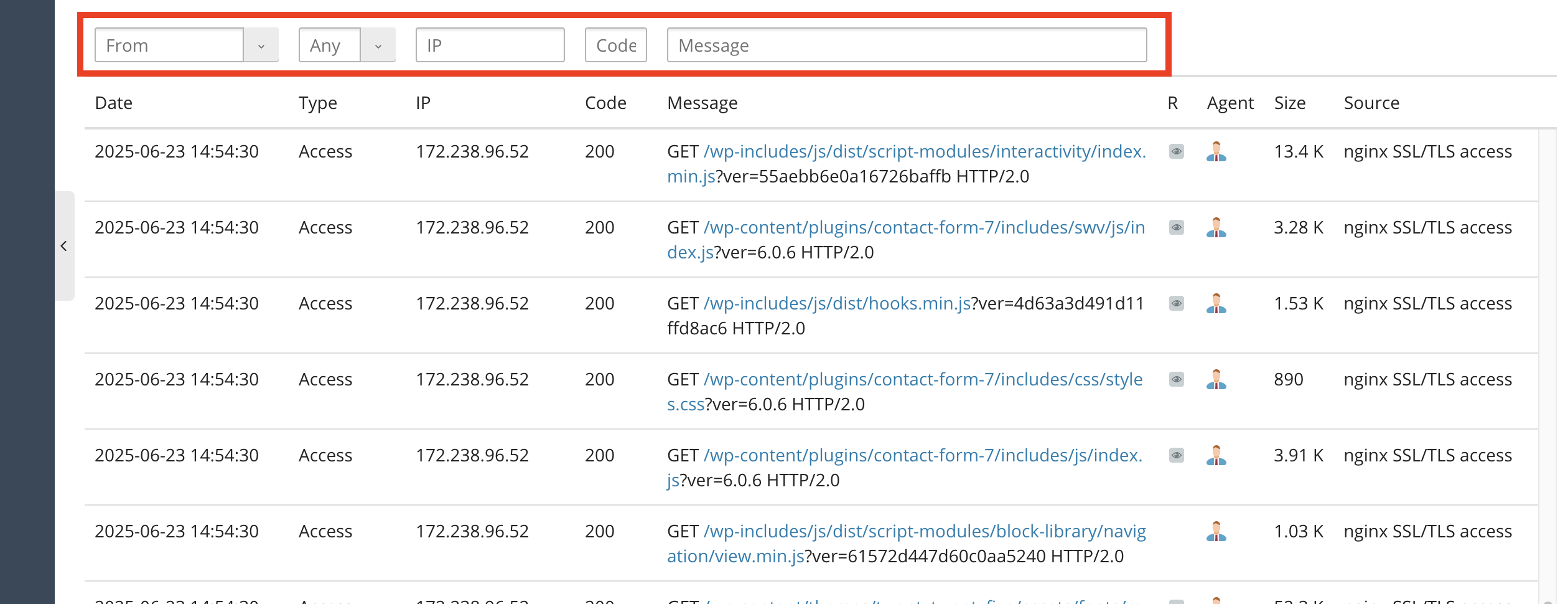This screenshot has width=1568, height=604.
Task: Click user agent icon in css/styles.css row
Action: point(1216,379)
